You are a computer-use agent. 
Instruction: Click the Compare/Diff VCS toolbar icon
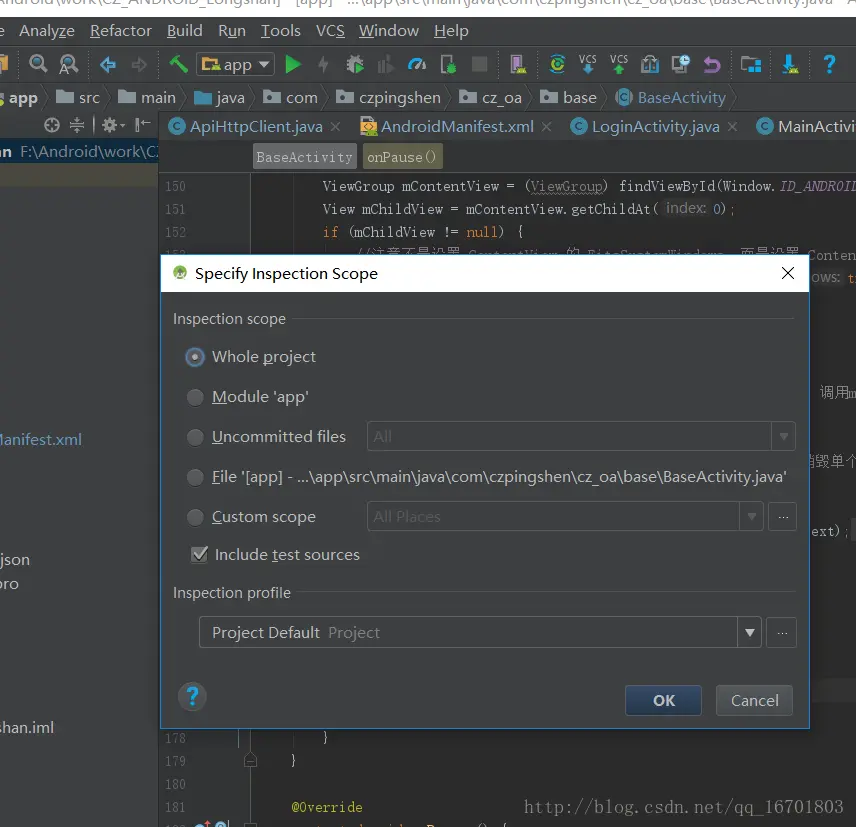[x=650, y=64]
